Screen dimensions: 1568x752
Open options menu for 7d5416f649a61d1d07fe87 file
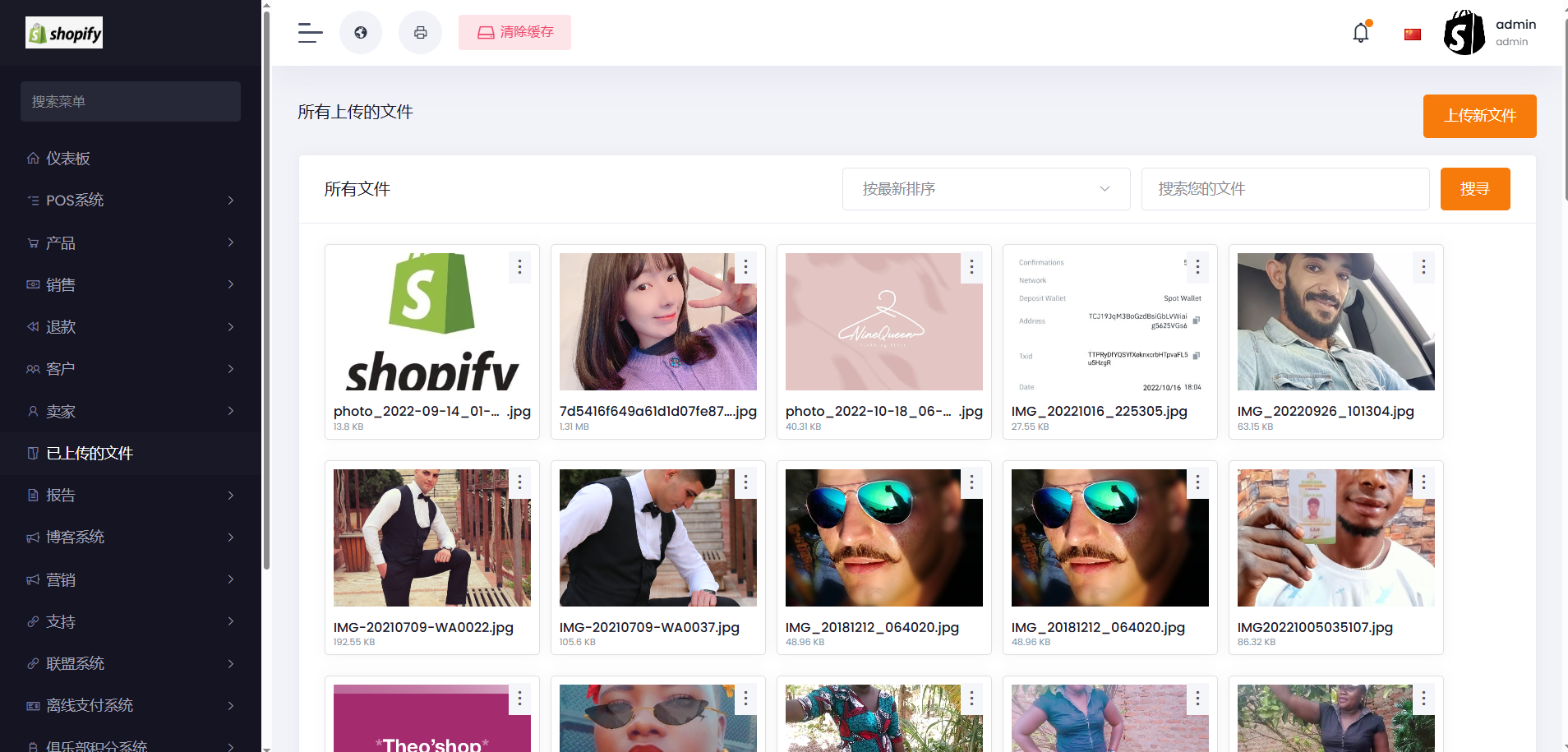click(745, 267)
